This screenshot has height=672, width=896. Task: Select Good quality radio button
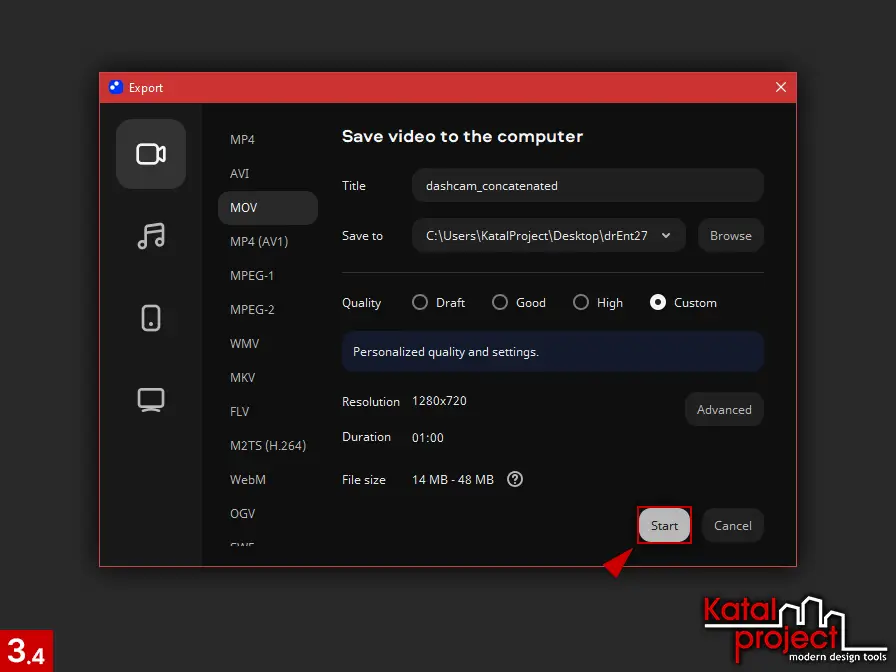(x=500, y=302)
